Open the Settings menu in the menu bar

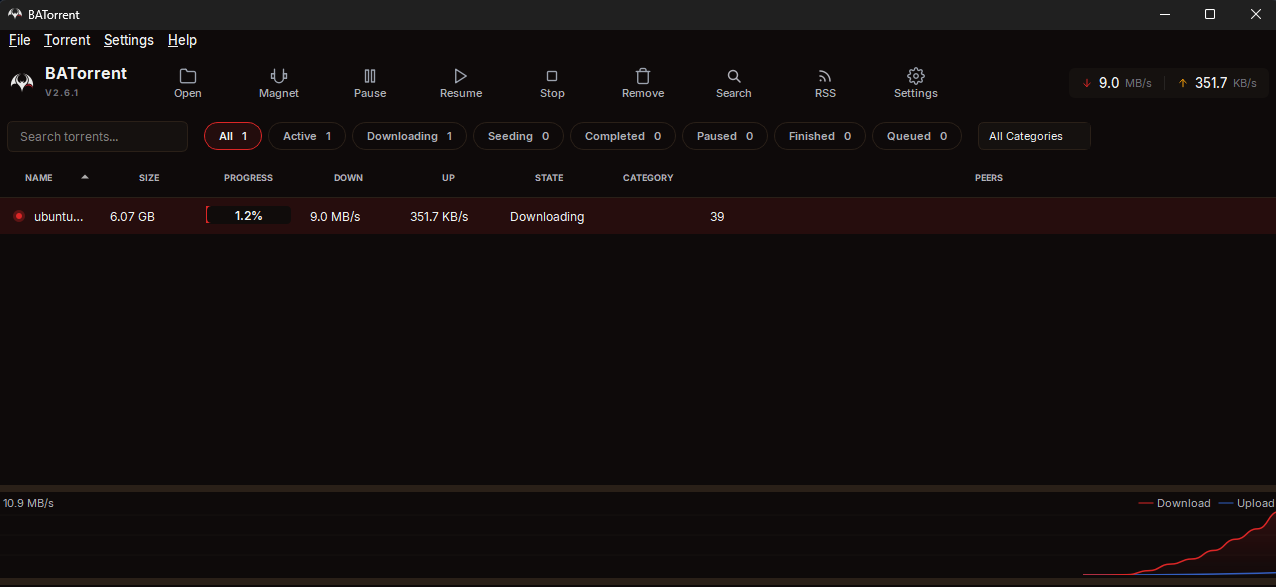tap(129, 40)
